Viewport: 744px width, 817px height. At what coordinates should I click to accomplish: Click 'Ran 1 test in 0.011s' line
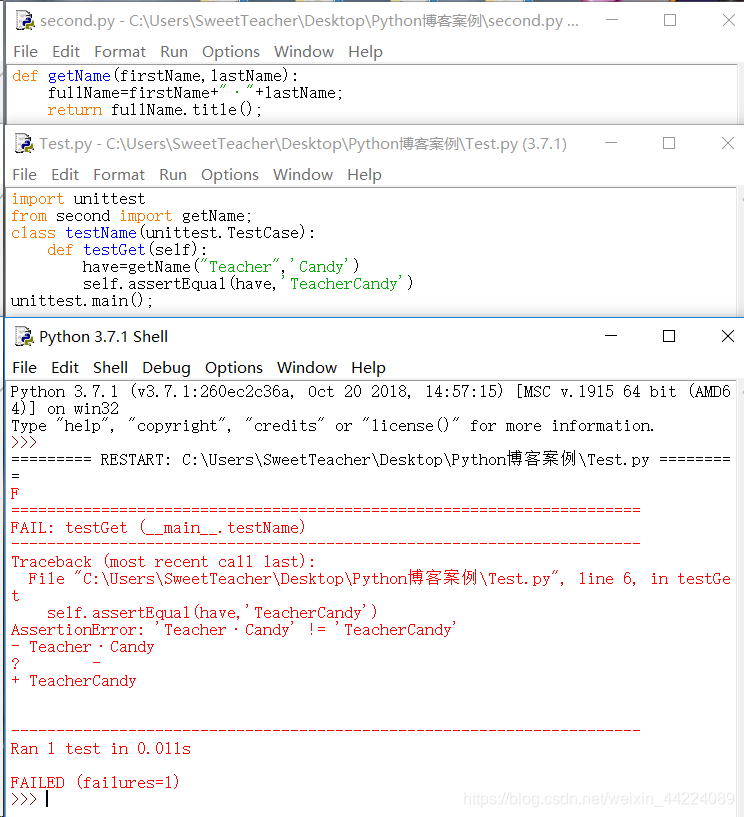pos(101,749)
